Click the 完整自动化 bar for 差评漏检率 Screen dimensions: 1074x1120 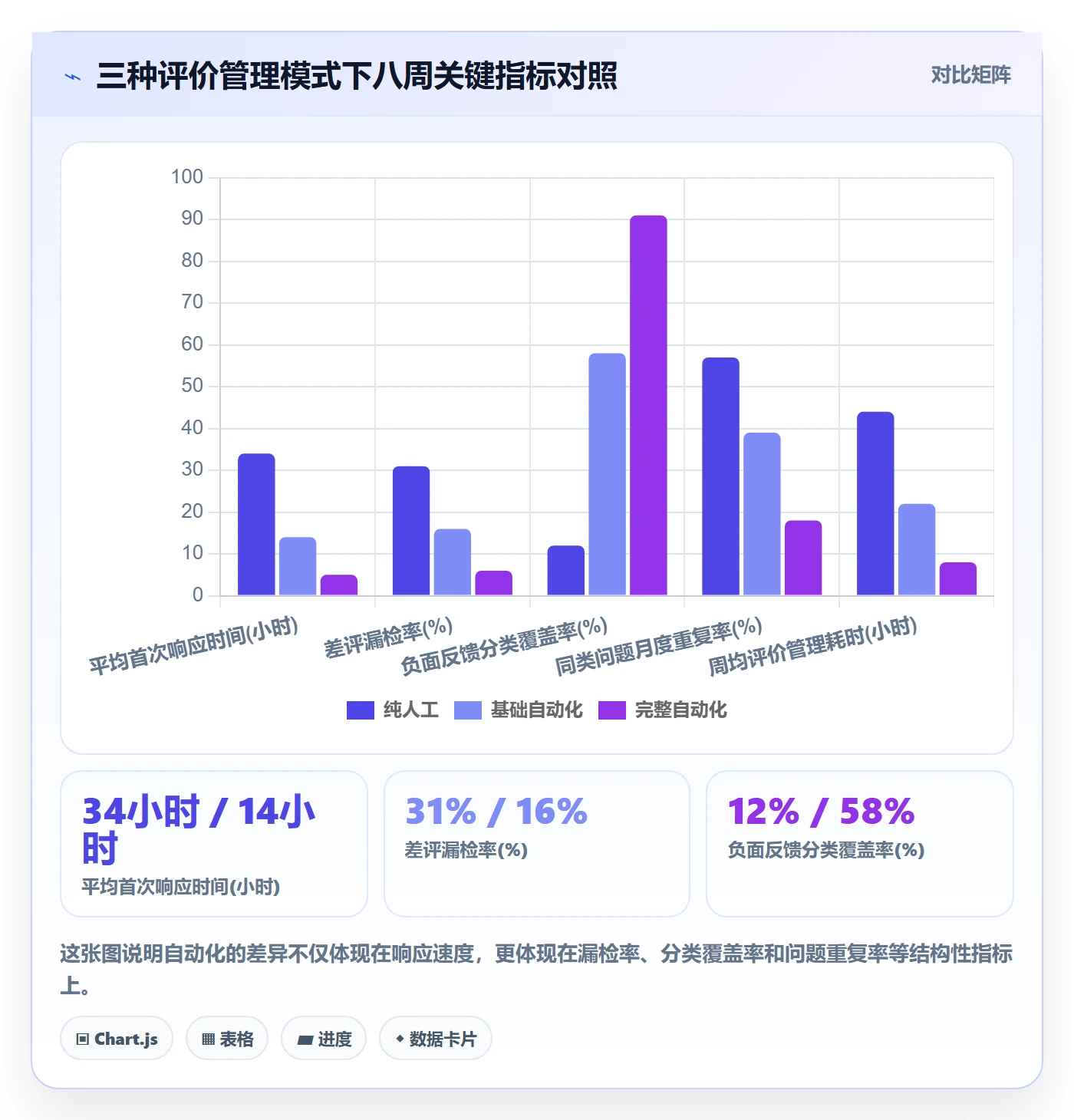click(494, 583)
